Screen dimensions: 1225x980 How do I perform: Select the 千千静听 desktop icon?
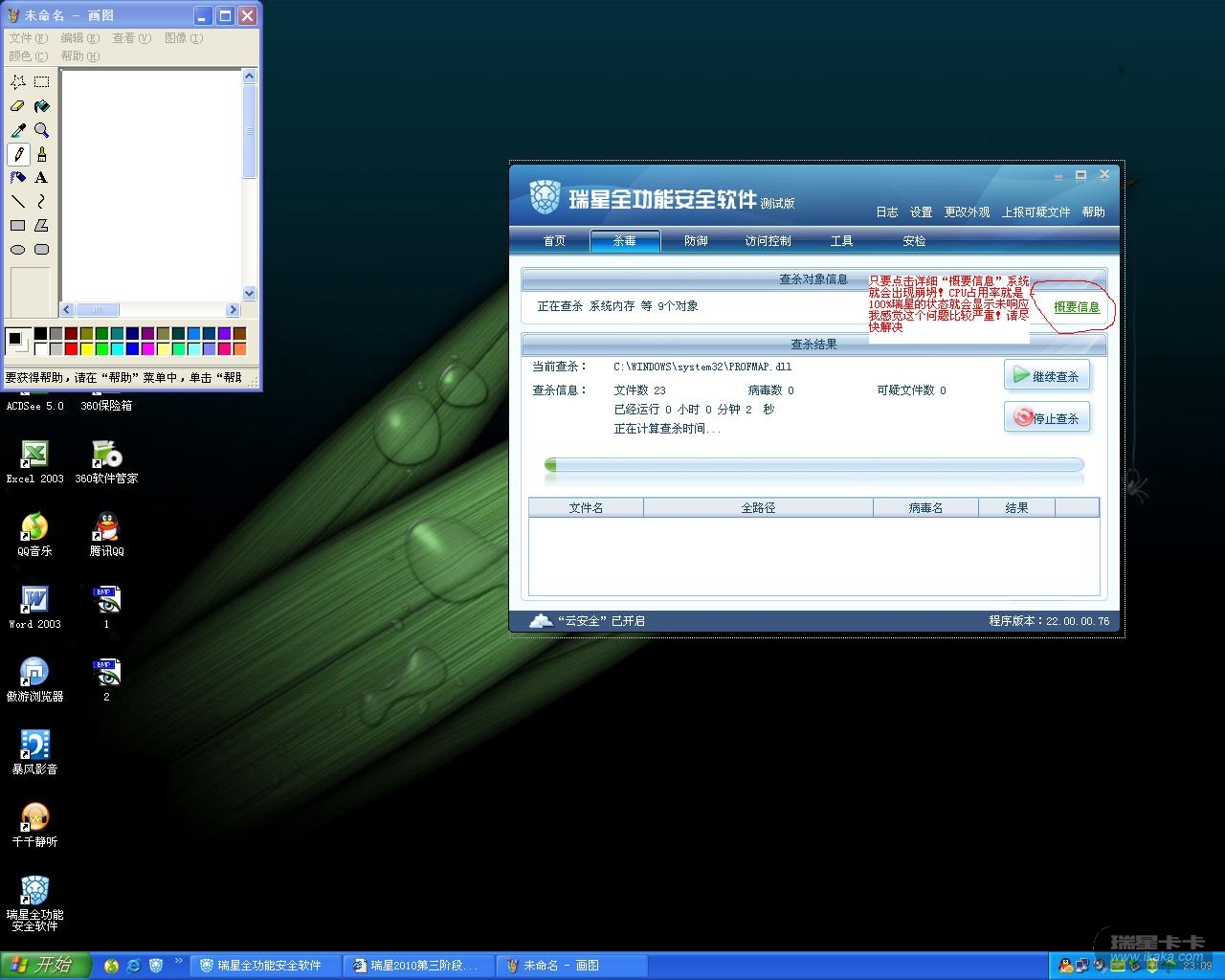[x=34, y=826]
